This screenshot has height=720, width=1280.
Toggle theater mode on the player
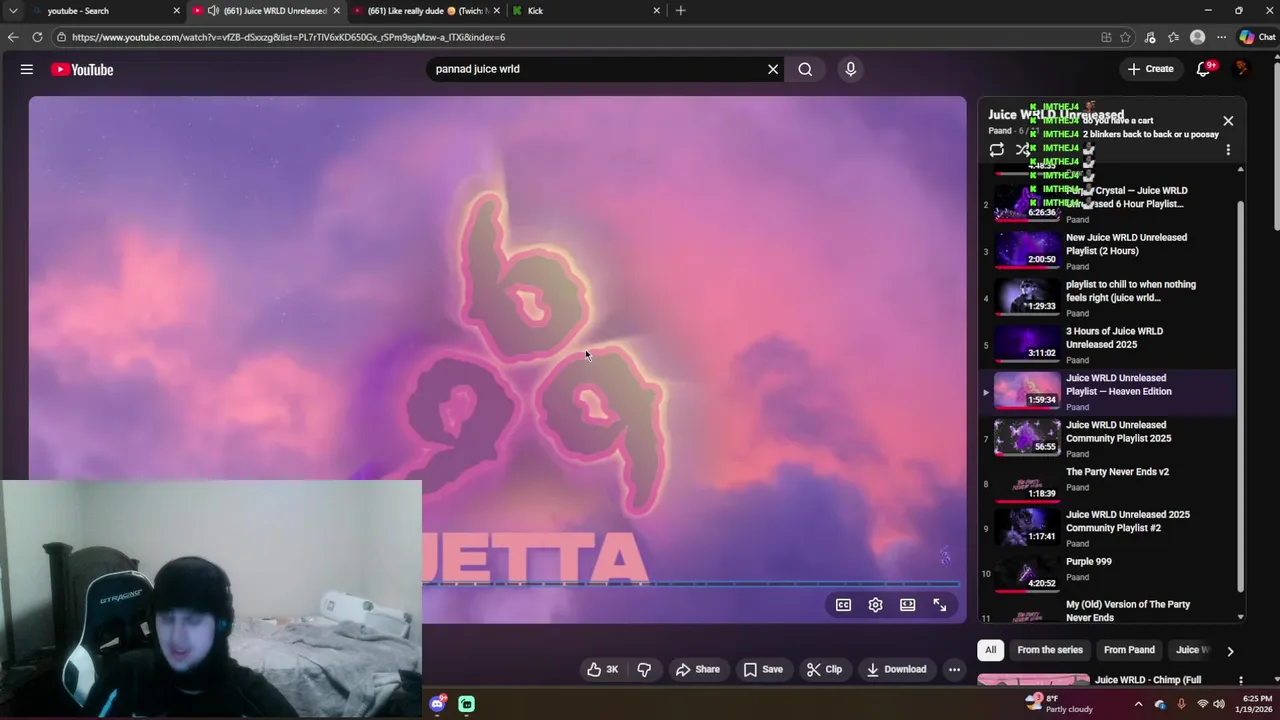pyautogui.click(x=907, y=605)
